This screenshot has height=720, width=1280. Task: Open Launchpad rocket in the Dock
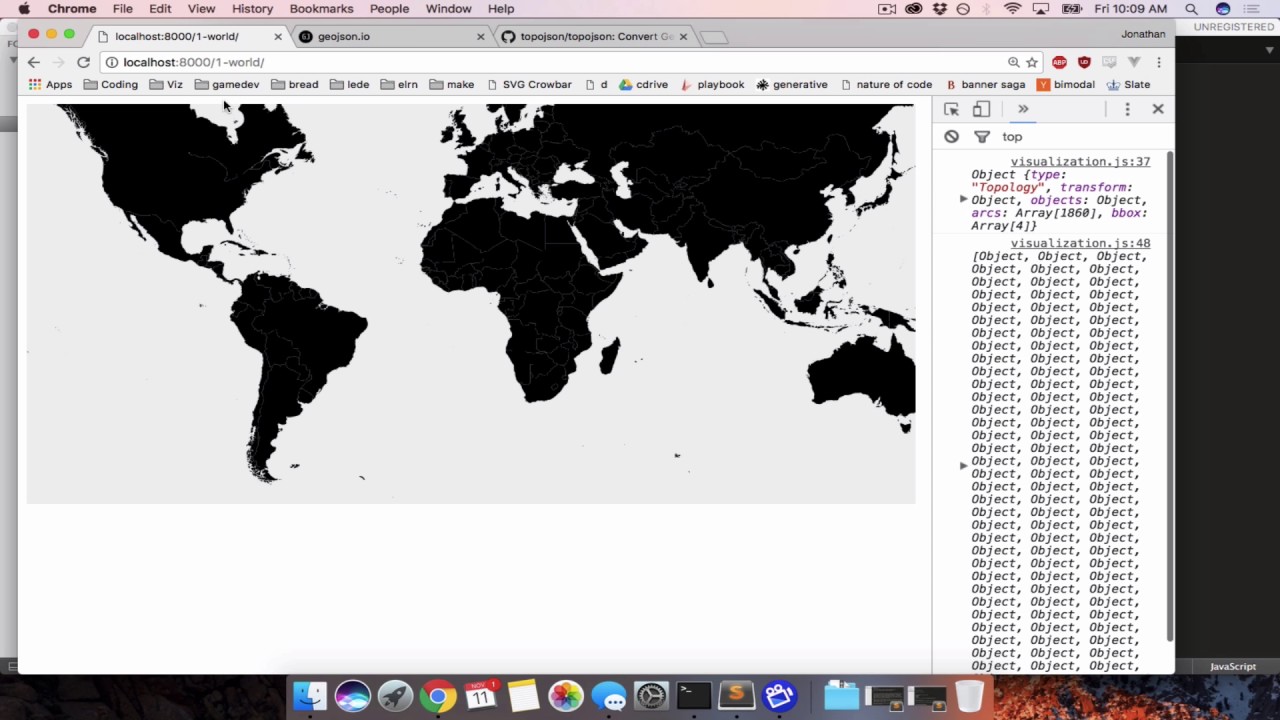(x=395, y=695)
